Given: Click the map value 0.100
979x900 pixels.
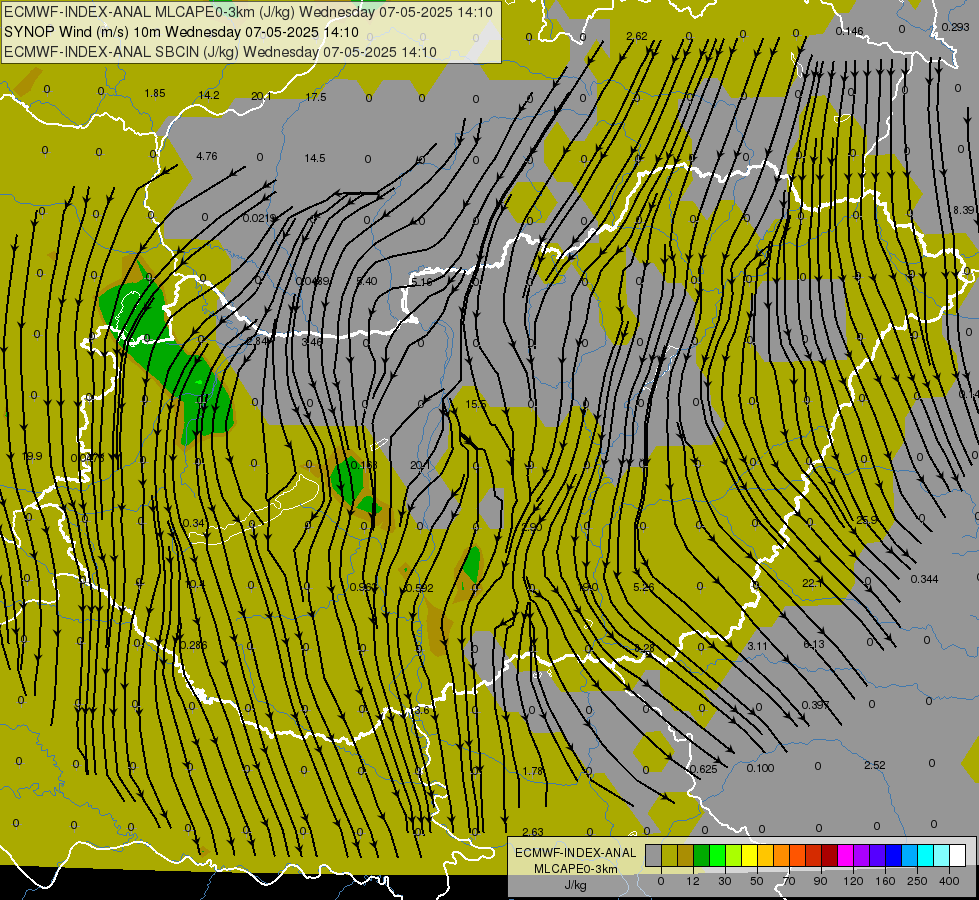Looking at the screenshot, I should tap(760, 768).
